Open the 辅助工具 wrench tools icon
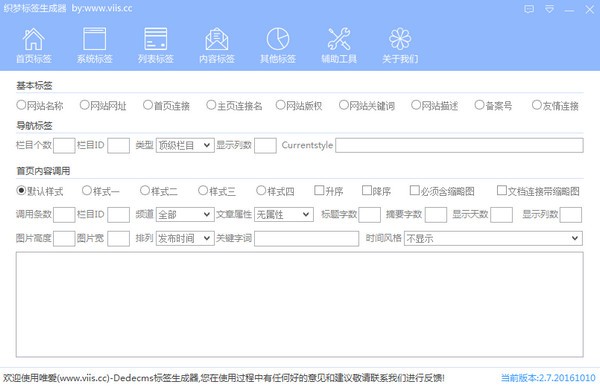 click(x=339, y=45)
